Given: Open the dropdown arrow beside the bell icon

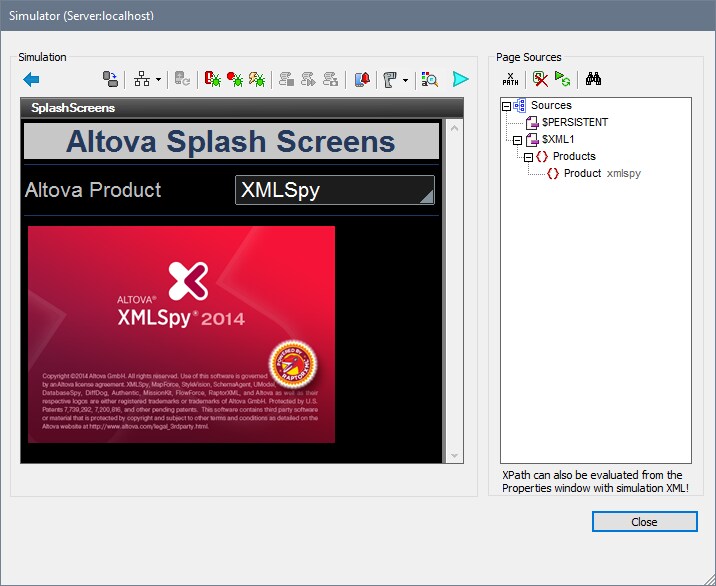Looking at the screenshot, I should point(405,80).
